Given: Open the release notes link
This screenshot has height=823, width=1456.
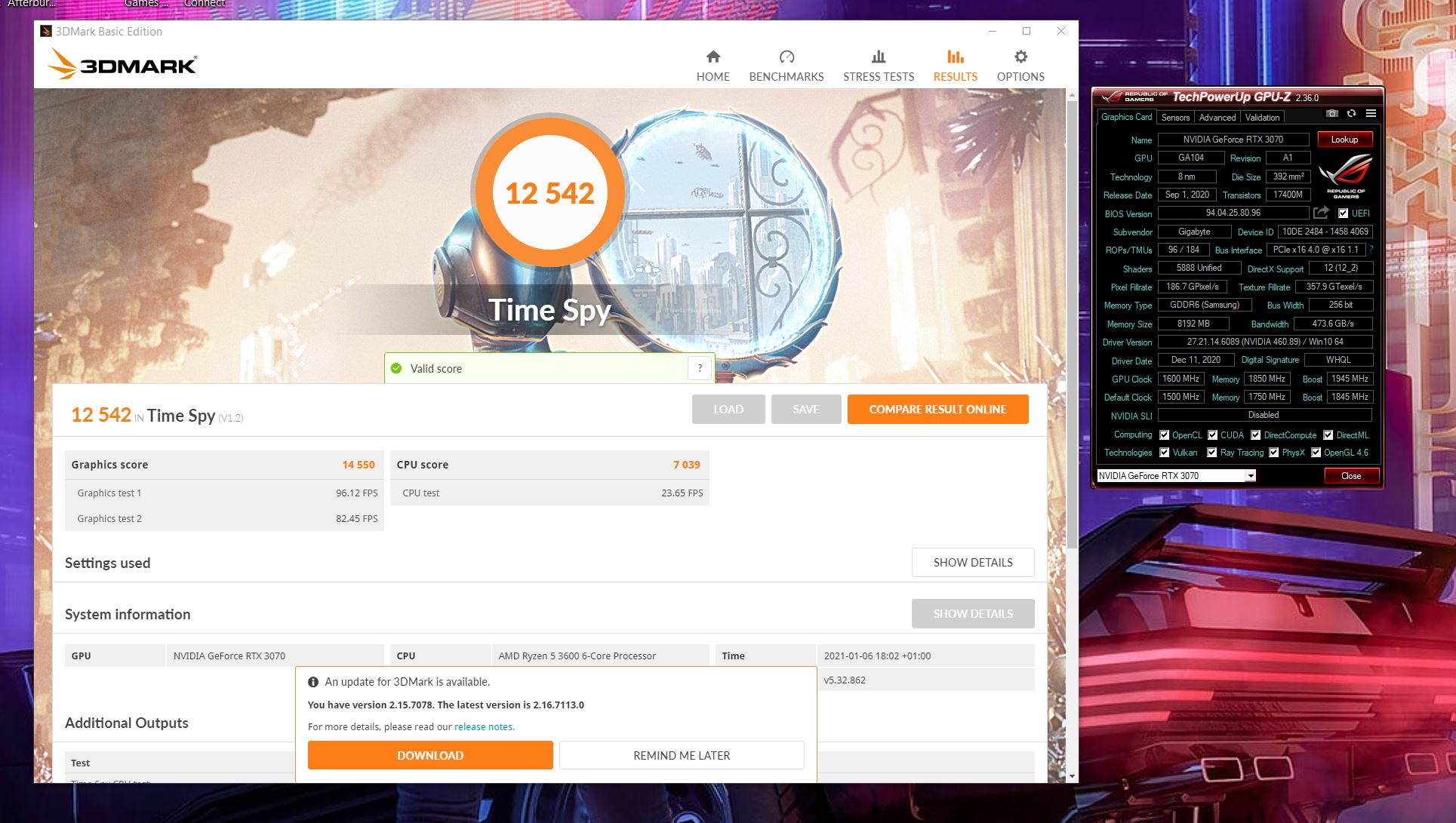Looking at the screenshot, I should (484, 727).
